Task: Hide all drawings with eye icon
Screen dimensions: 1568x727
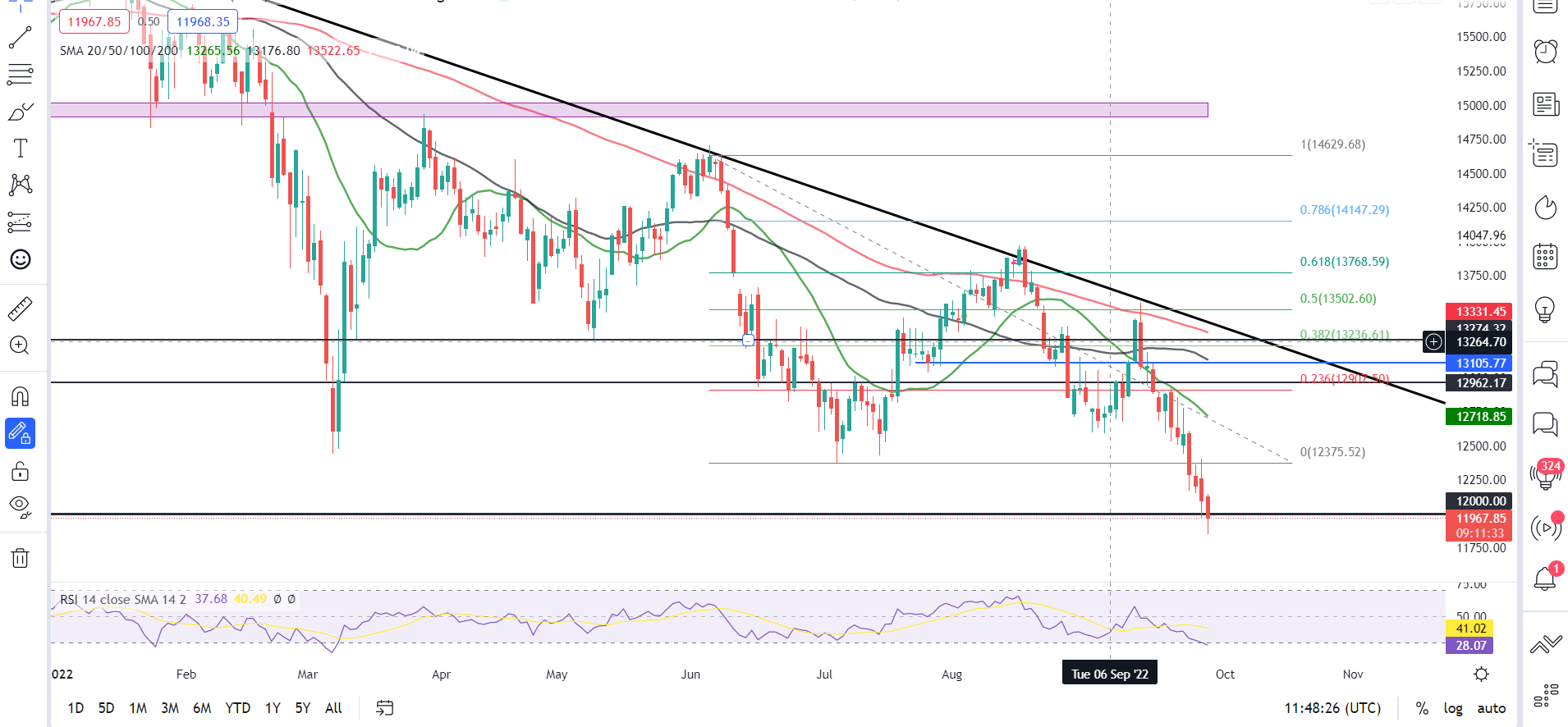Action: point(21,507)
